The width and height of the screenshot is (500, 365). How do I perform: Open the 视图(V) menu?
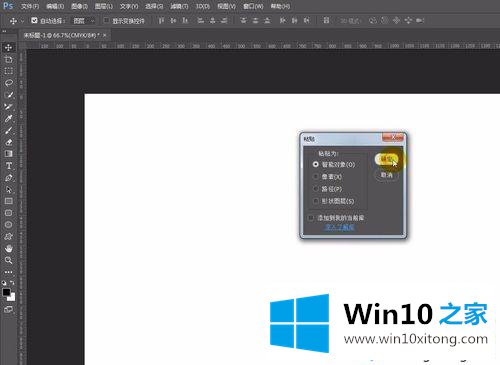[226, 6]
